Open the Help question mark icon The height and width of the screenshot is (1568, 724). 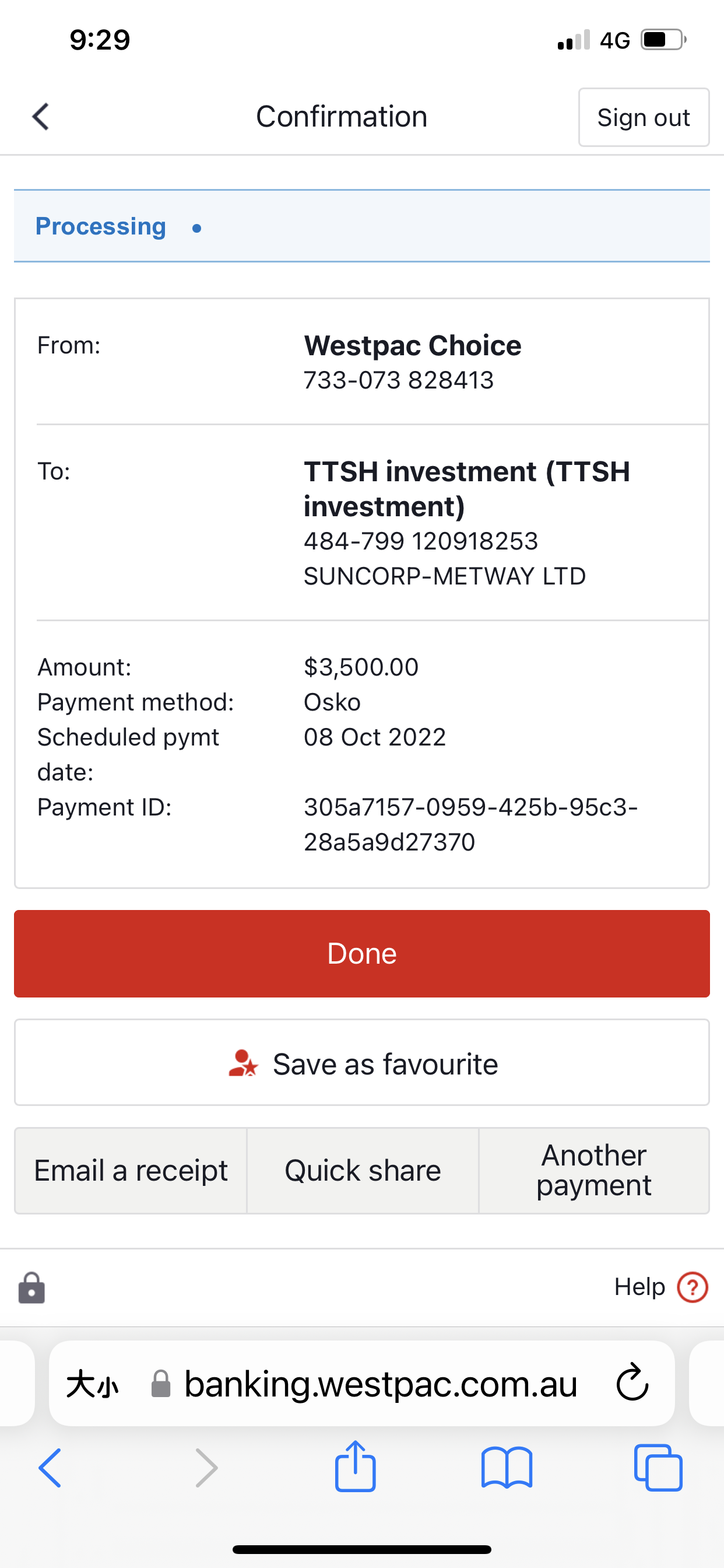(693, 1287)
